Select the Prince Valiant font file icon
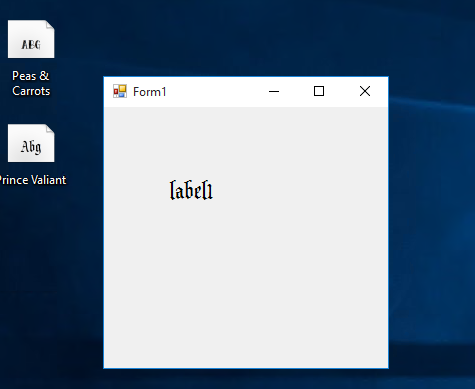The image size is (475, 389). point(31,143)
